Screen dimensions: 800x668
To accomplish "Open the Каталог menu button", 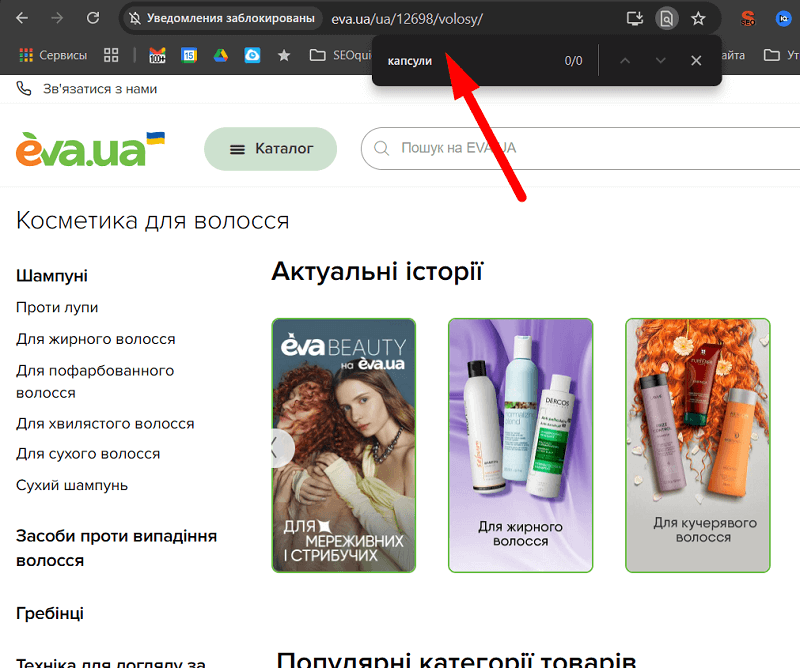I will (x=270, y=149).
